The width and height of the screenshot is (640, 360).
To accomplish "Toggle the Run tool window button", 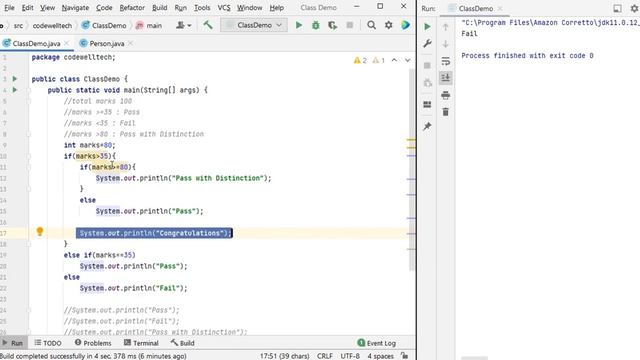I will [x=13, y=343].
